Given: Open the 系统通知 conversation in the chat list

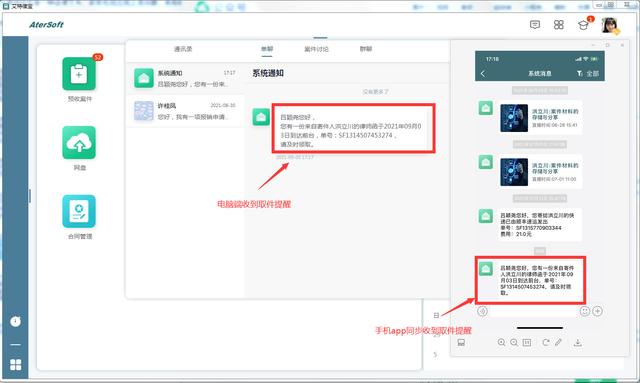Looking at the screenshot, I should 185,78.
